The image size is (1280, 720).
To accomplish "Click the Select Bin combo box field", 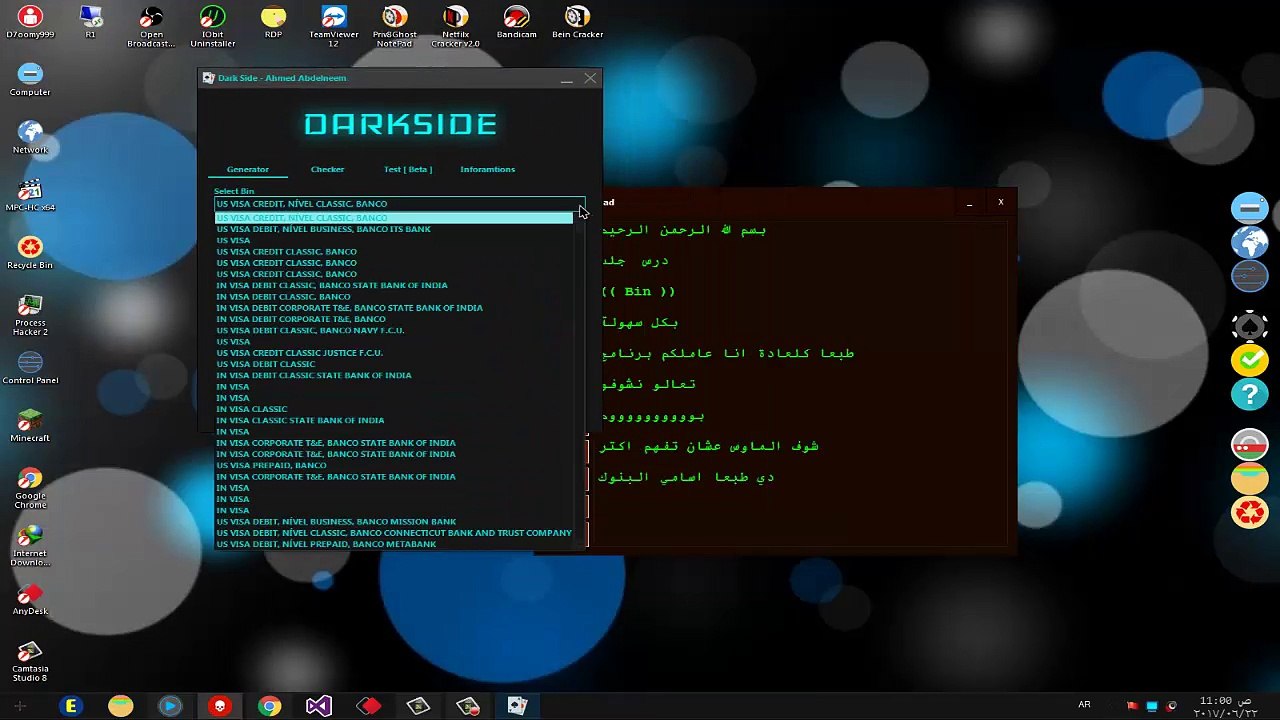I will point(399,204).
